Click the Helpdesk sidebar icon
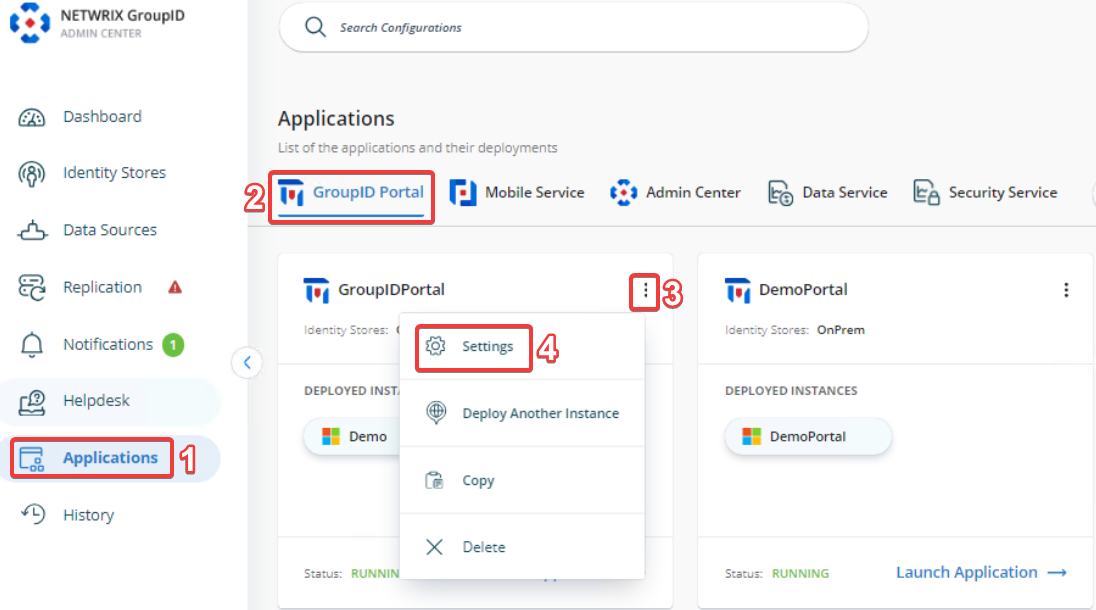This screenshot has height=610, width=1096. click(33, 402)
